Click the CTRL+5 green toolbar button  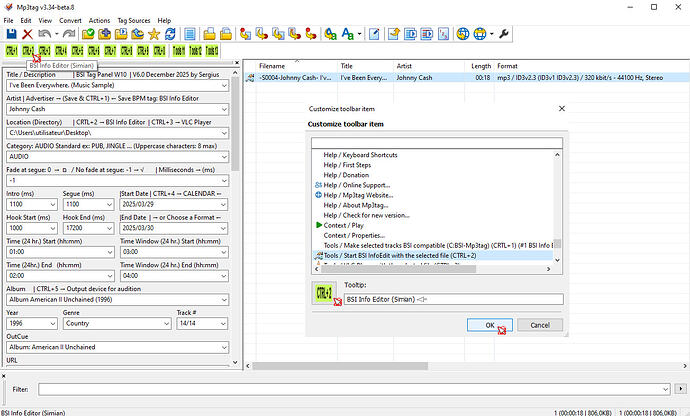coord(77,51)
